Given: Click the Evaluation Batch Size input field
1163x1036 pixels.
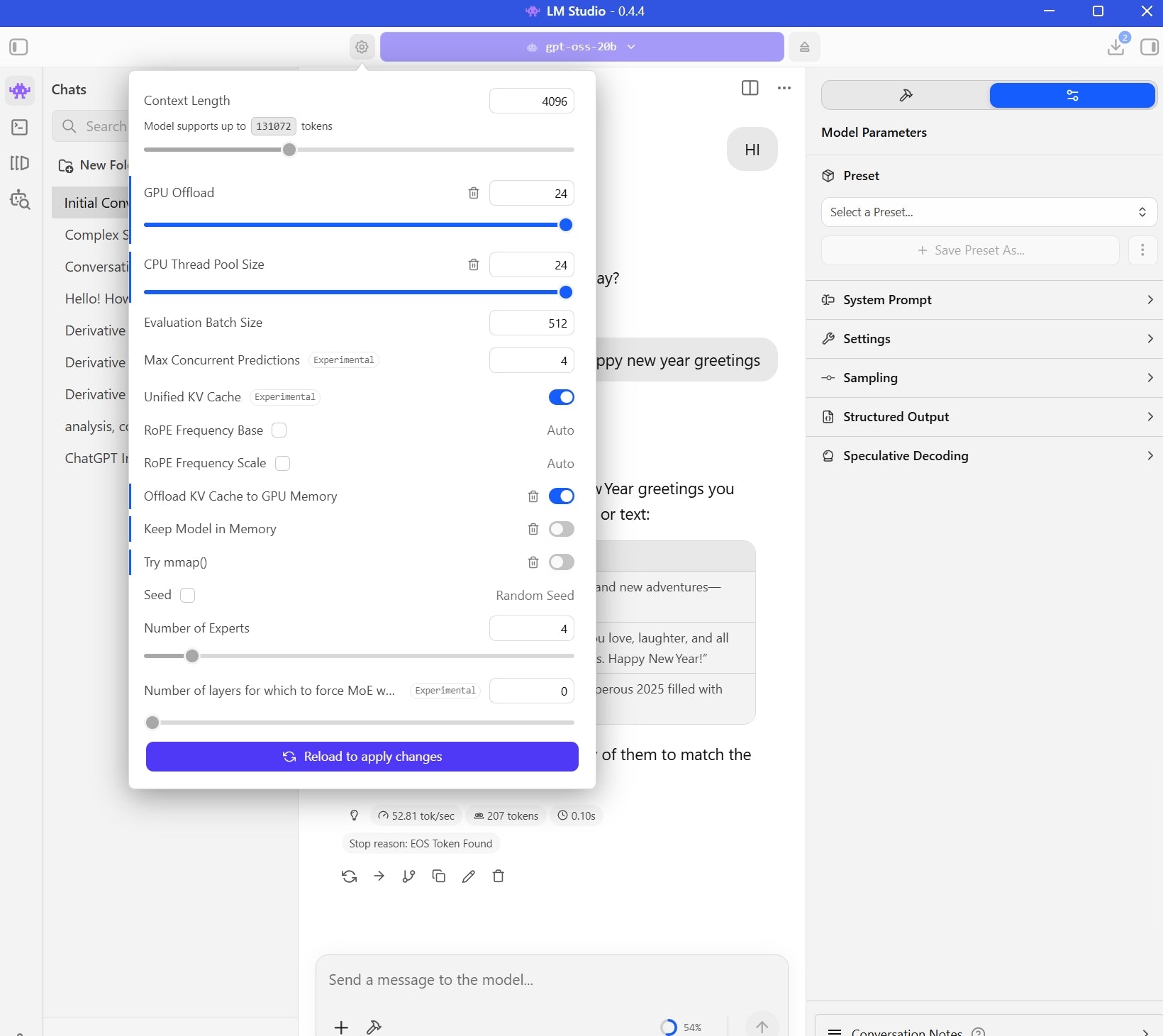Looking at the screenshot, I should 531,323.
